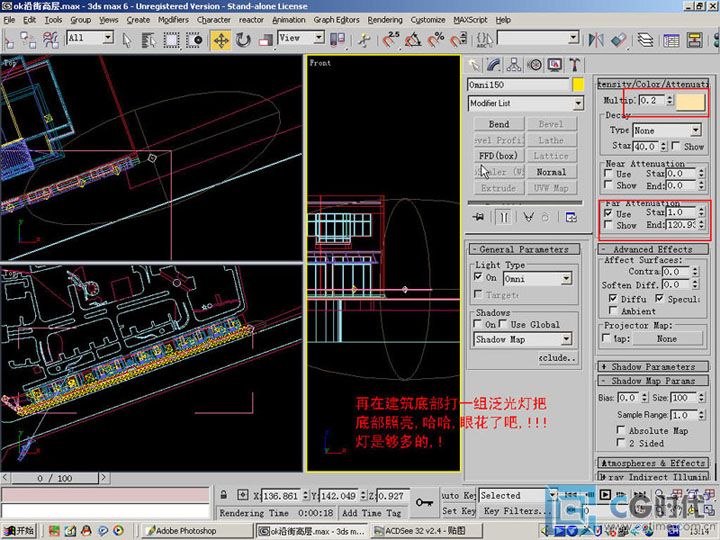Click Configure Modifier Sets icon

point(571,217)
